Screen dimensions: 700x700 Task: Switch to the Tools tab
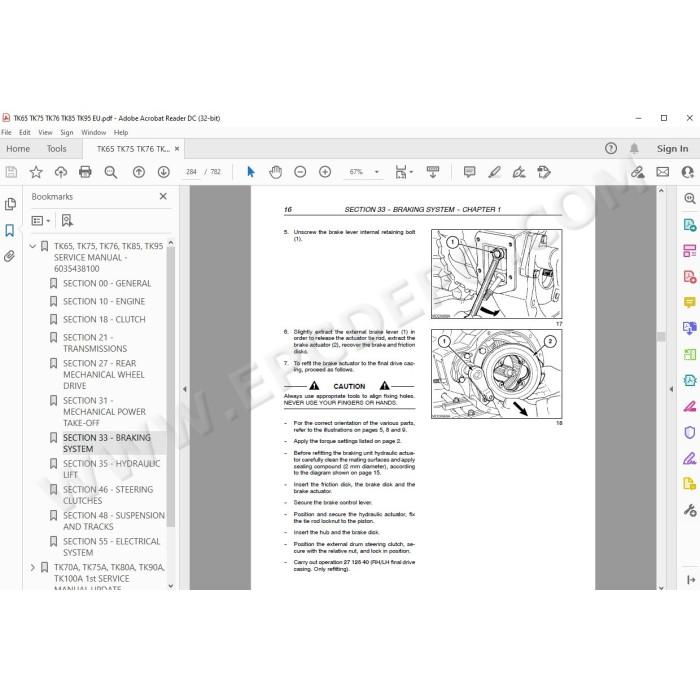point(56,149)
